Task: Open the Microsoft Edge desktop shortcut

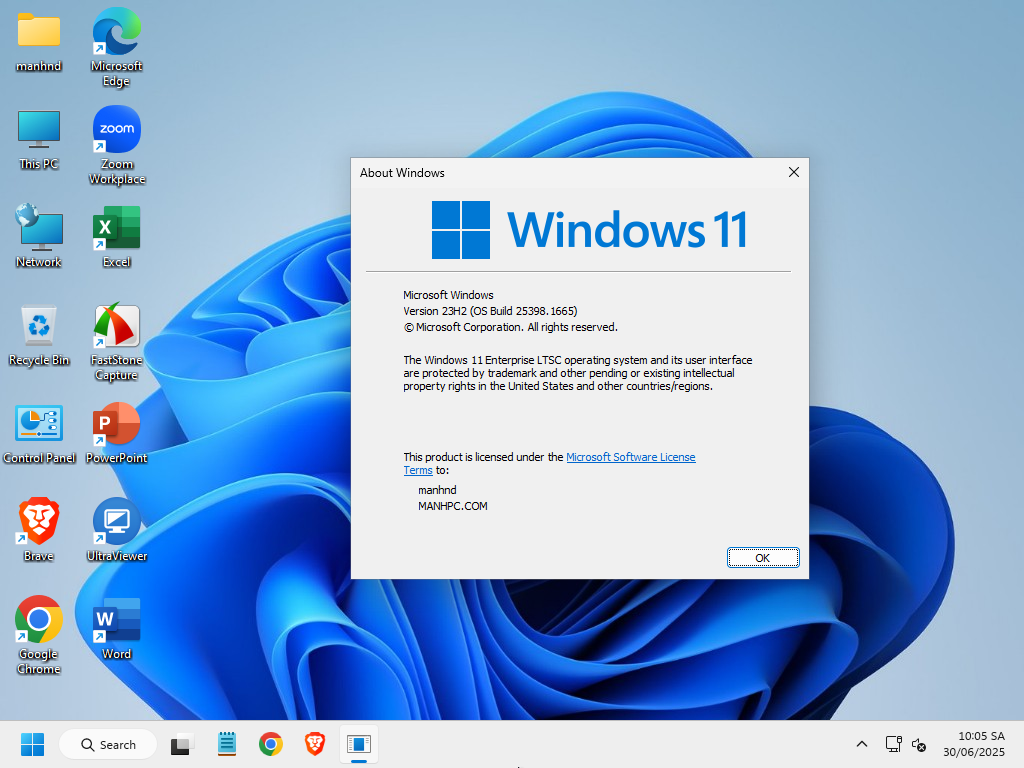Action: [x=117, y=34]
